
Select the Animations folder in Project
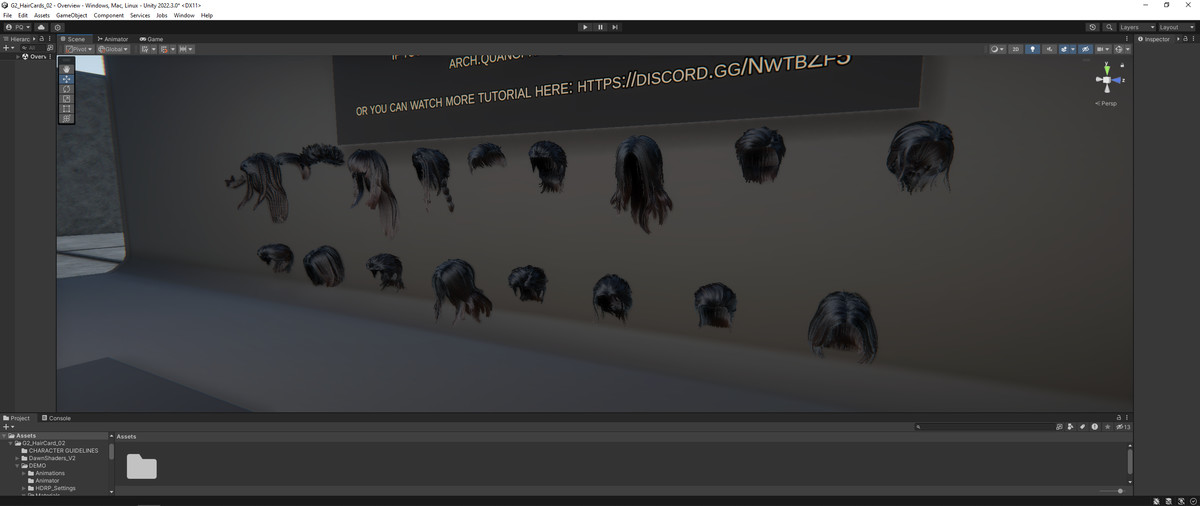point(49,473)
